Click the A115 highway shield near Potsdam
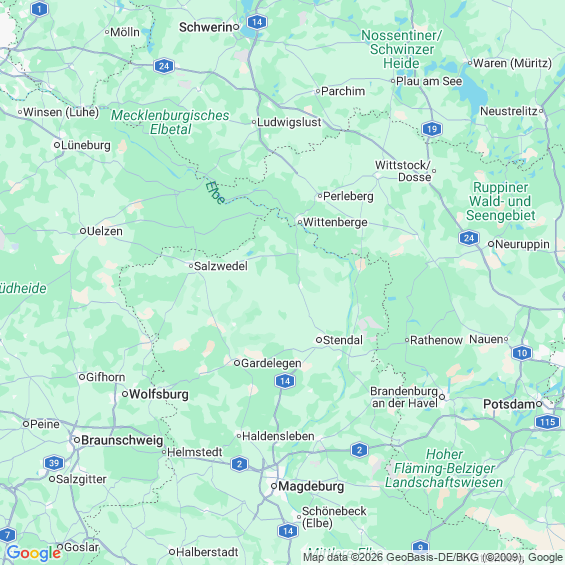The height and width of the screenshot is (565, 565). (x=548, y=422)
